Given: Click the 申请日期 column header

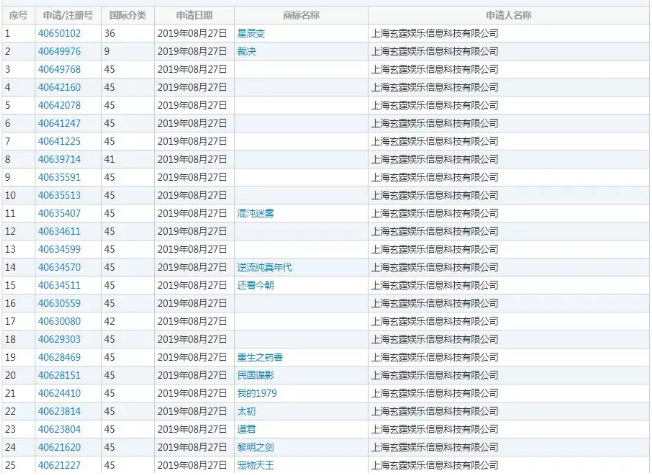Looking at the screenshot, I should click(x=194, y=15).
